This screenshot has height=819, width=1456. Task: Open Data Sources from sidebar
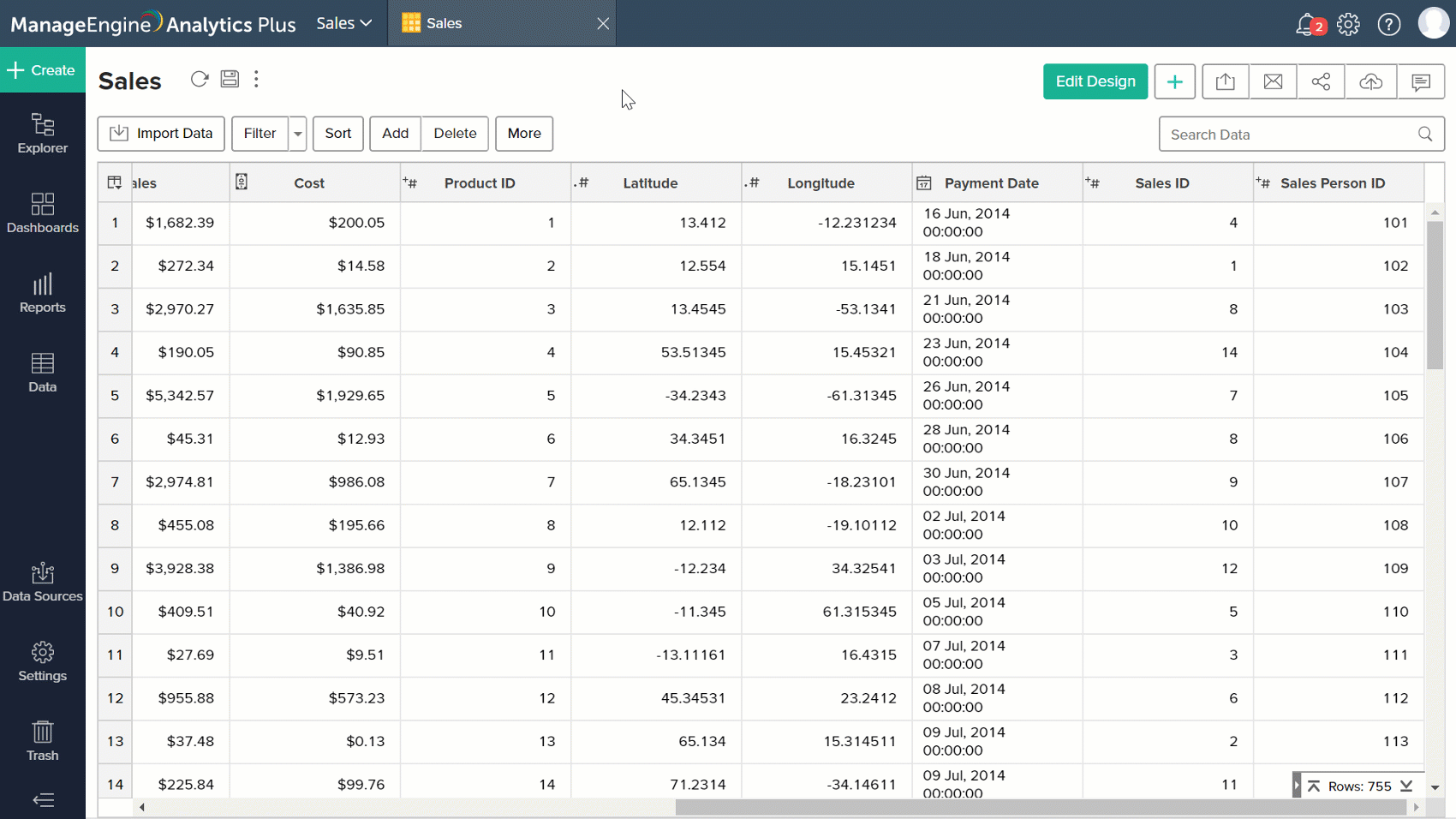pos(43,582)
